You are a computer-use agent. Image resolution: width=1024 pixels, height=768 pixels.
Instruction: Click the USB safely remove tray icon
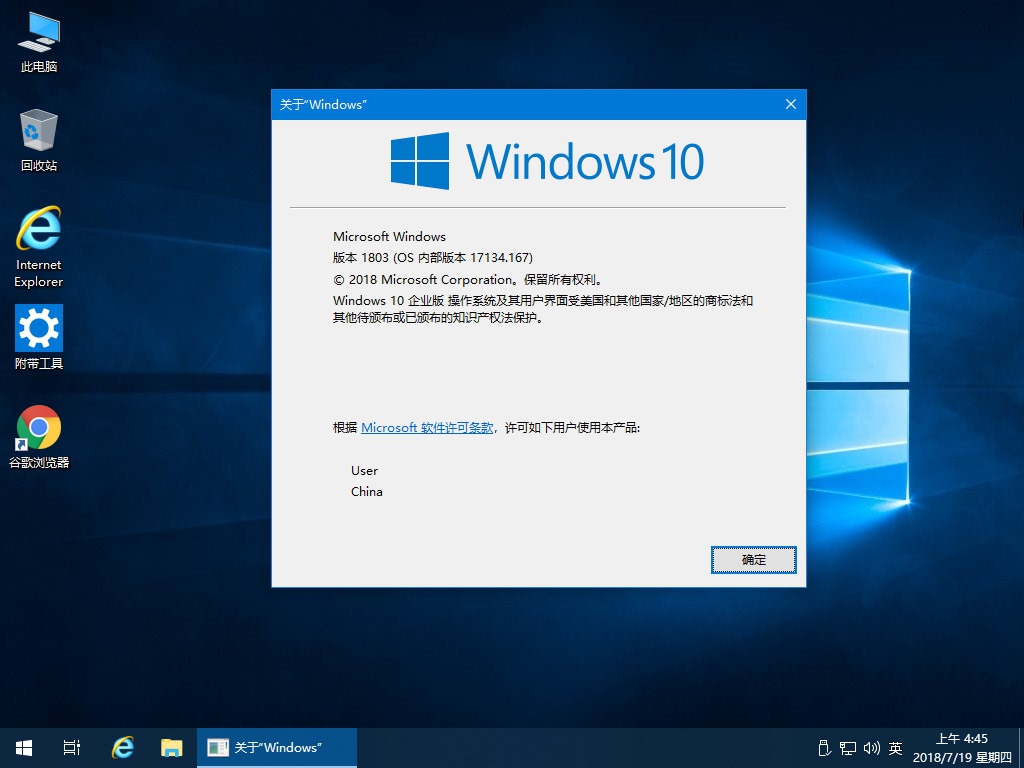[x=824, y=748]
